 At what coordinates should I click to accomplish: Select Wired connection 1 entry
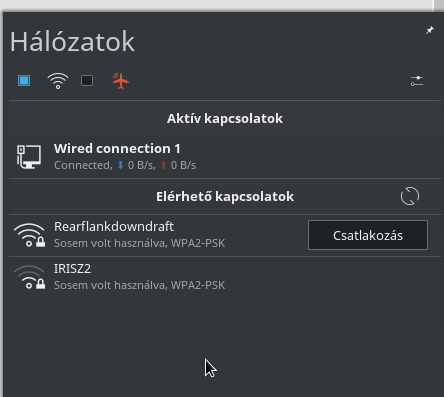[x=225, y=157]
